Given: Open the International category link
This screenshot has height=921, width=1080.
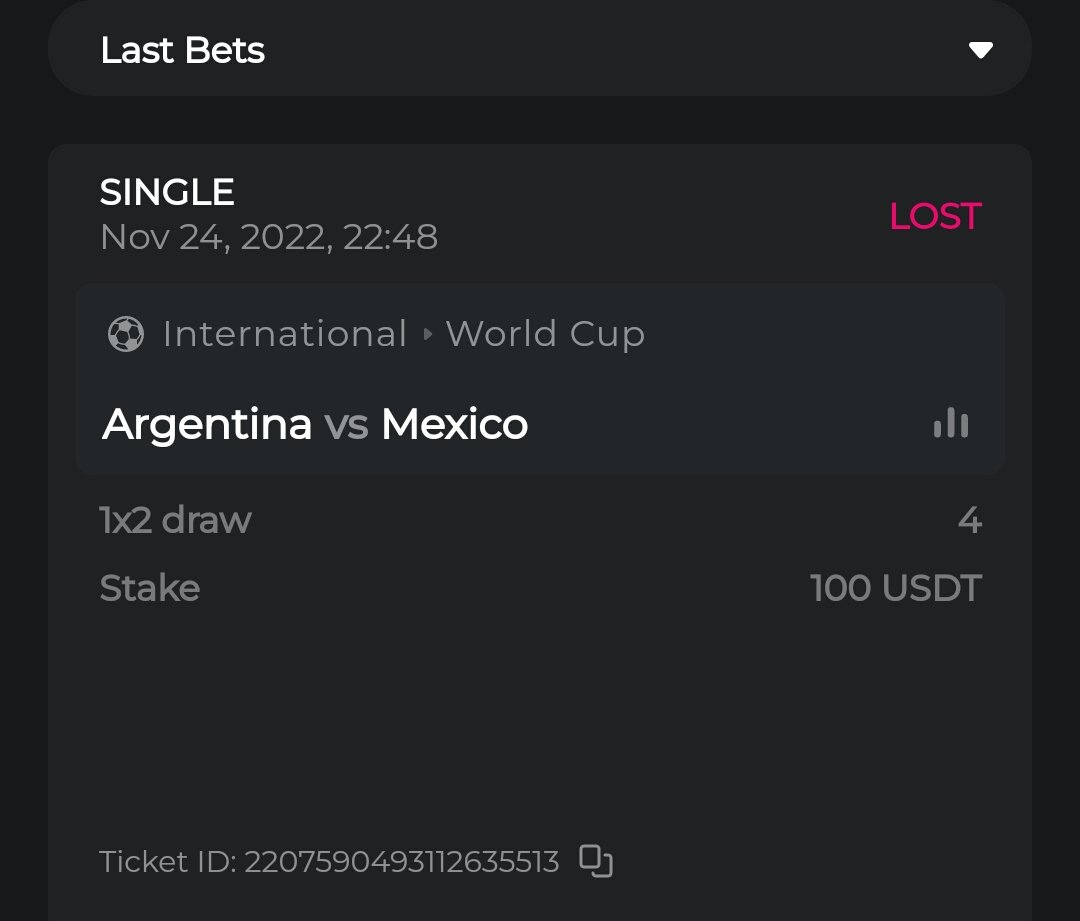Looking at the screenshot, I should pyautogui.click(x=285, y=334).
